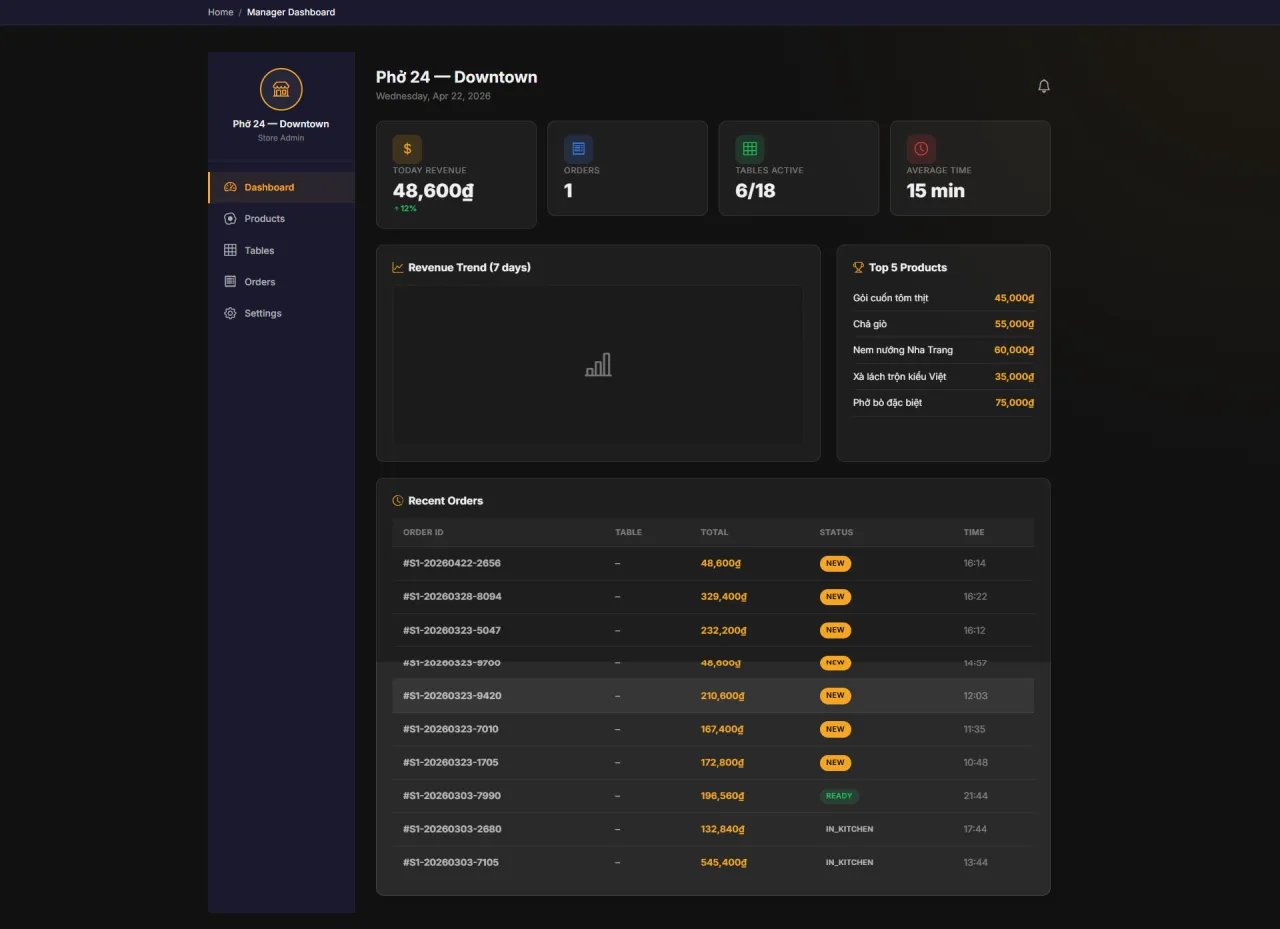Click the Revenue Trend chart line icon
Screen dimensions: 1280x929
(x=398, y=267)
